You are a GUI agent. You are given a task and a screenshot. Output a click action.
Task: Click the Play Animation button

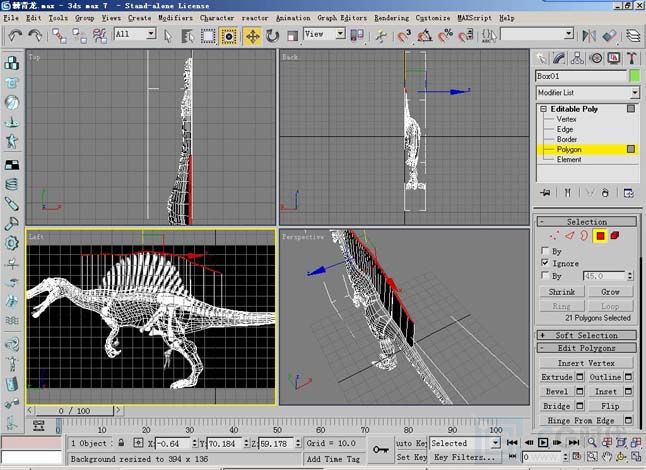point(543,443)
